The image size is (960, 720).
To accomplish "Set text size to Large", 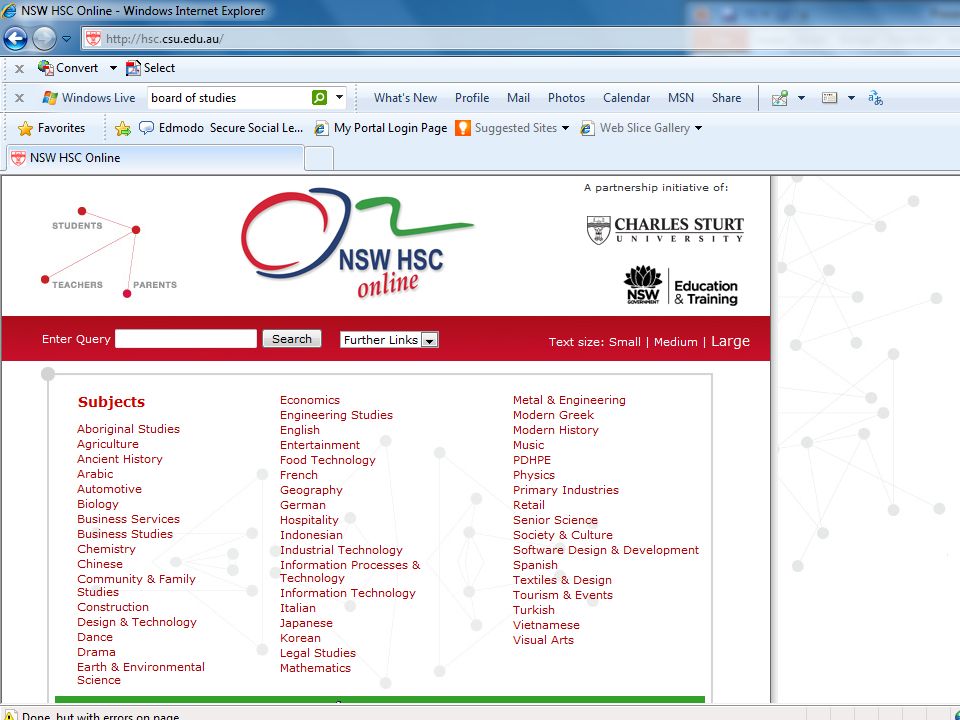I will pos(730,341).
